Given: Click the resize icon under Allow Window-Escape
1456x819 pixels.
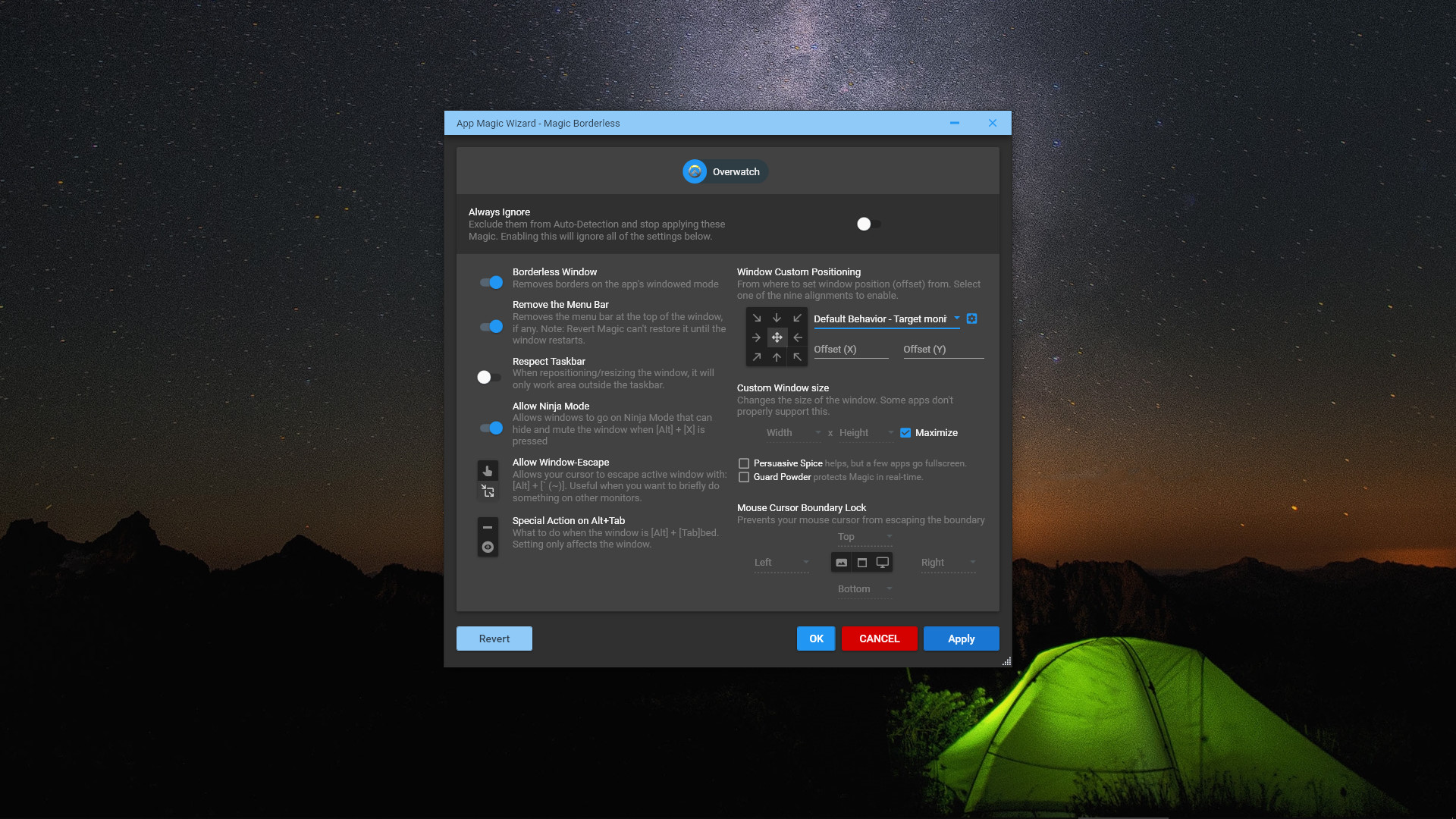Looking at the screenshot, I should point(488,491).
